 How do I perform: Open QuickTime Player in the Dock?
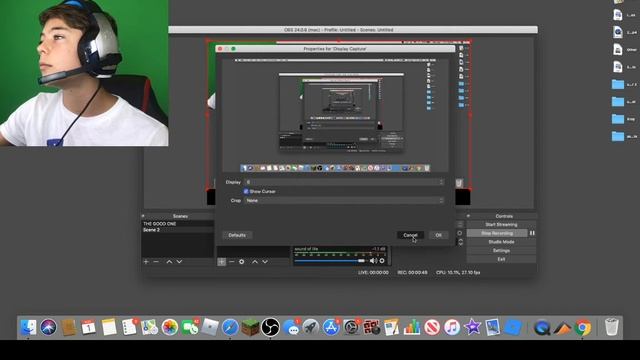(542, 327)
